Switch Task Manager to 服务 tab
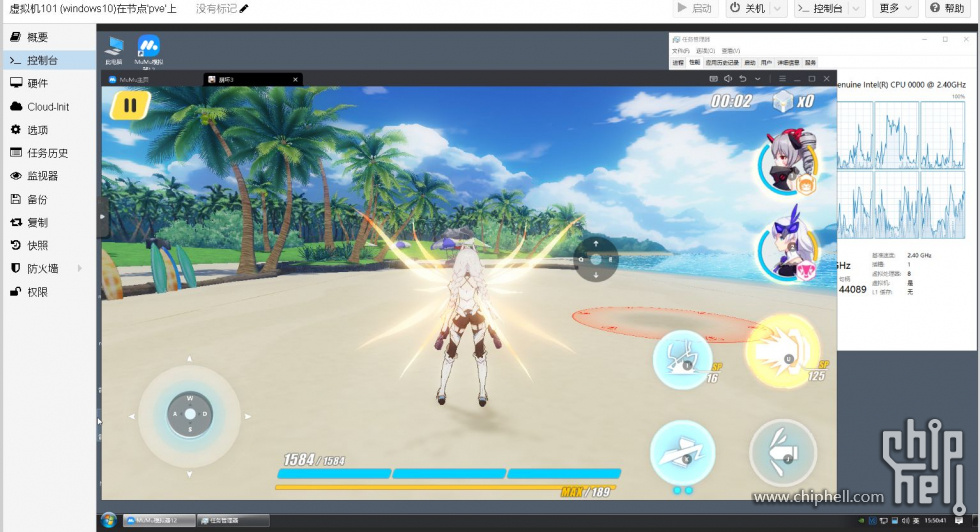Screen dimensions: 980x532 click(x=810, y=63)
